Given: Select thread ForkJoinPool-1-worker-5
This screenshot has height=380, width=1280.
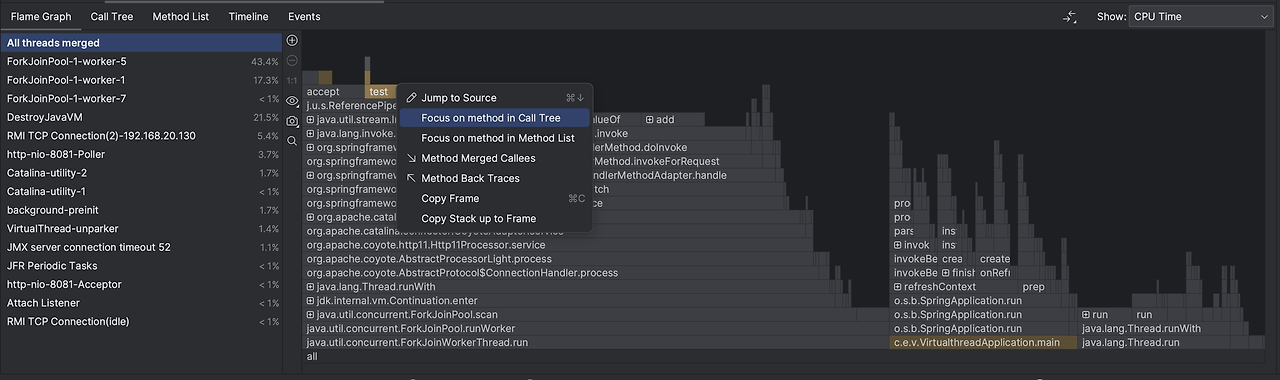Looking at the screenshot, I should [141, 62].
